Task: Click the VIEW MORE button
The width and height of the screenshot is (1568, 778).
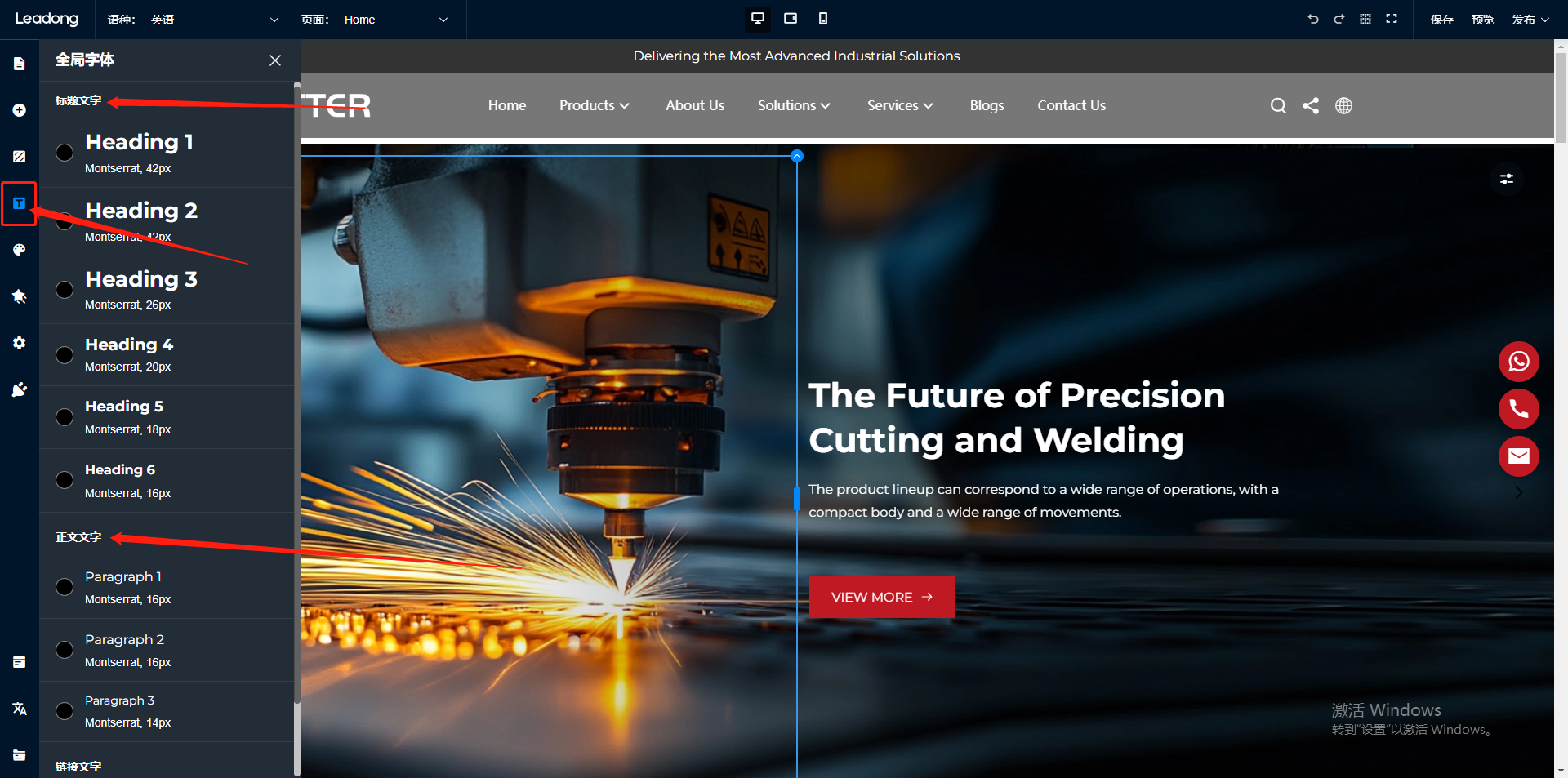Action: coord(881,597)
